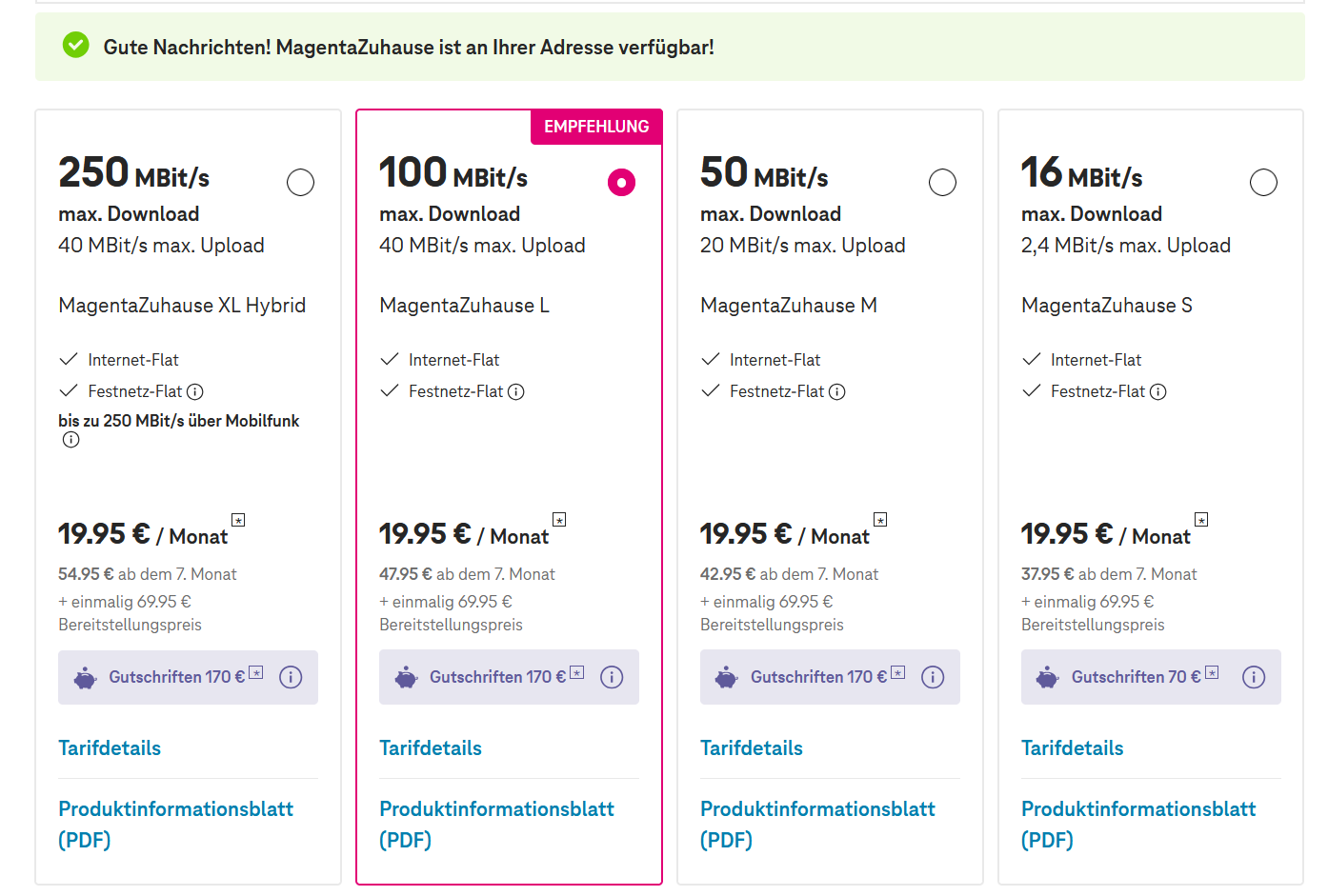The image size is (1328, 896).
Task: Open Festnetz-Flat info icon in MagentaZuhause S
Action: [1158, 391]
